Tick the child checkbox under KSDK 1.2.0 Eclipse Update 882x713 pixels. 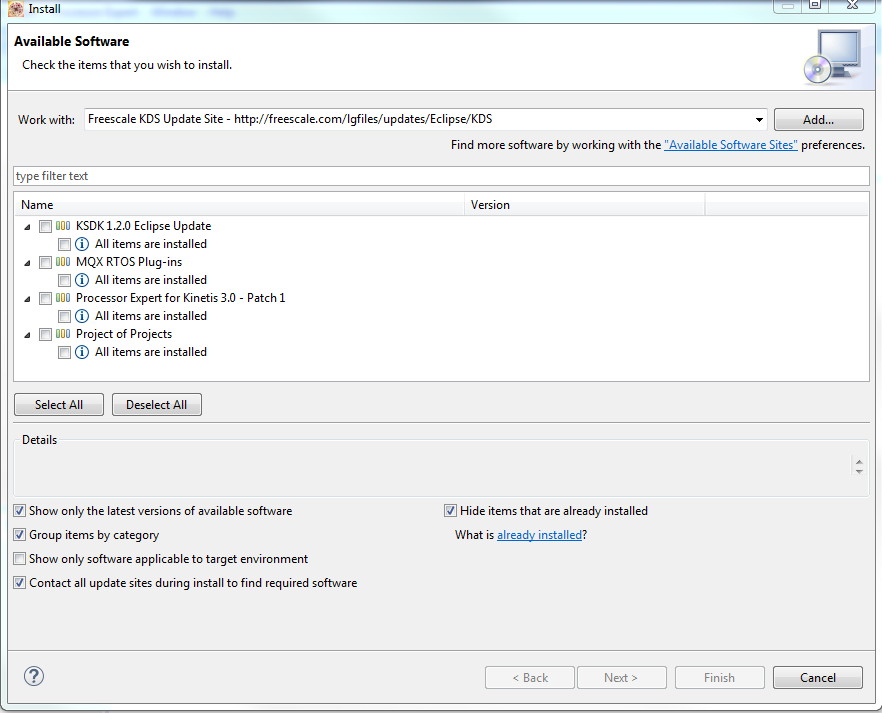point(64,245)
